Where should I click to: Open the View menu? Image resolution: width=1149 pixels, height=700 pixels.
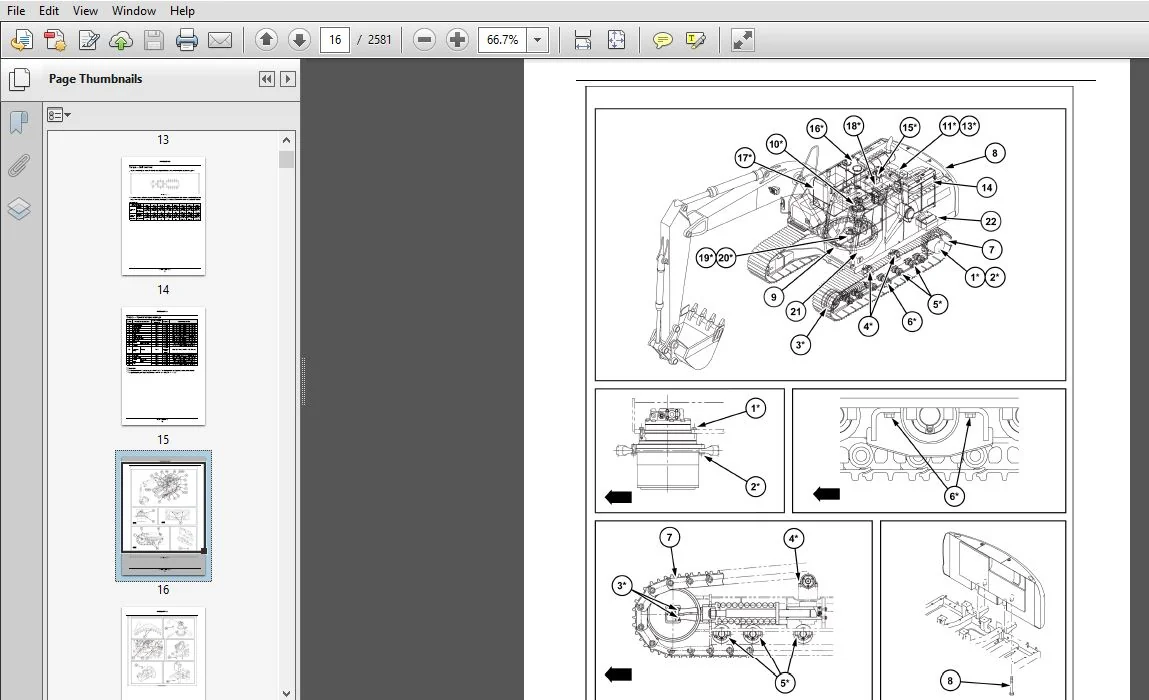pos(85,11)
